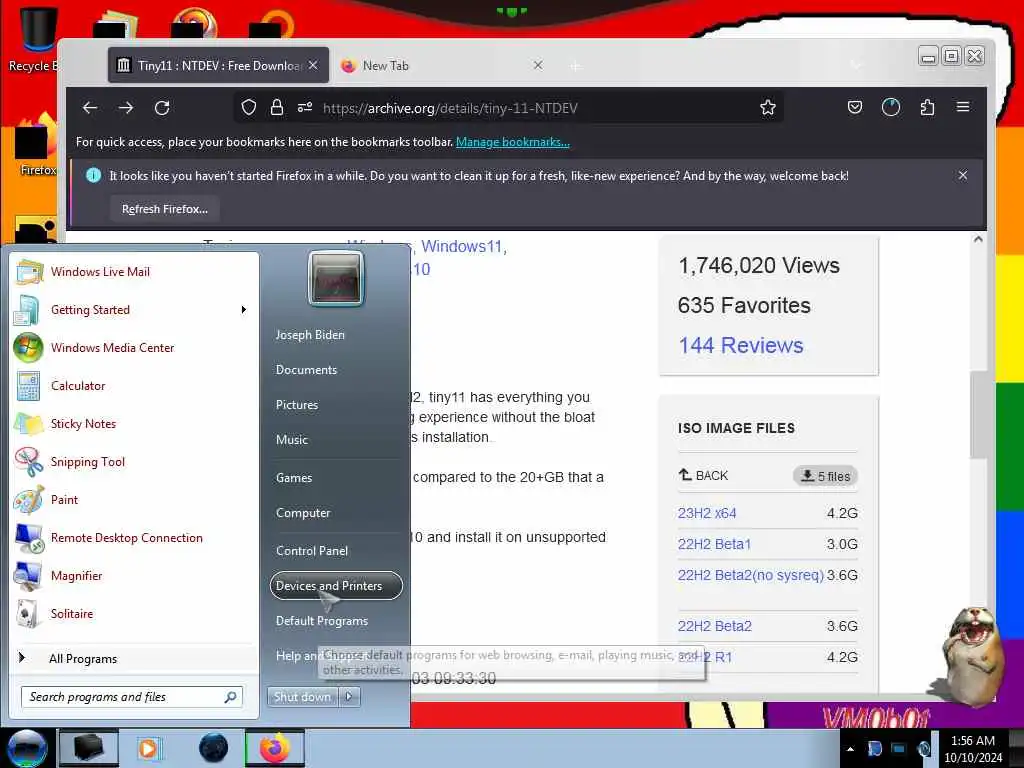This screenshot has height=768, width=1024.
Task: Open a new tab with plus button
Action: [x=575, y=66]
